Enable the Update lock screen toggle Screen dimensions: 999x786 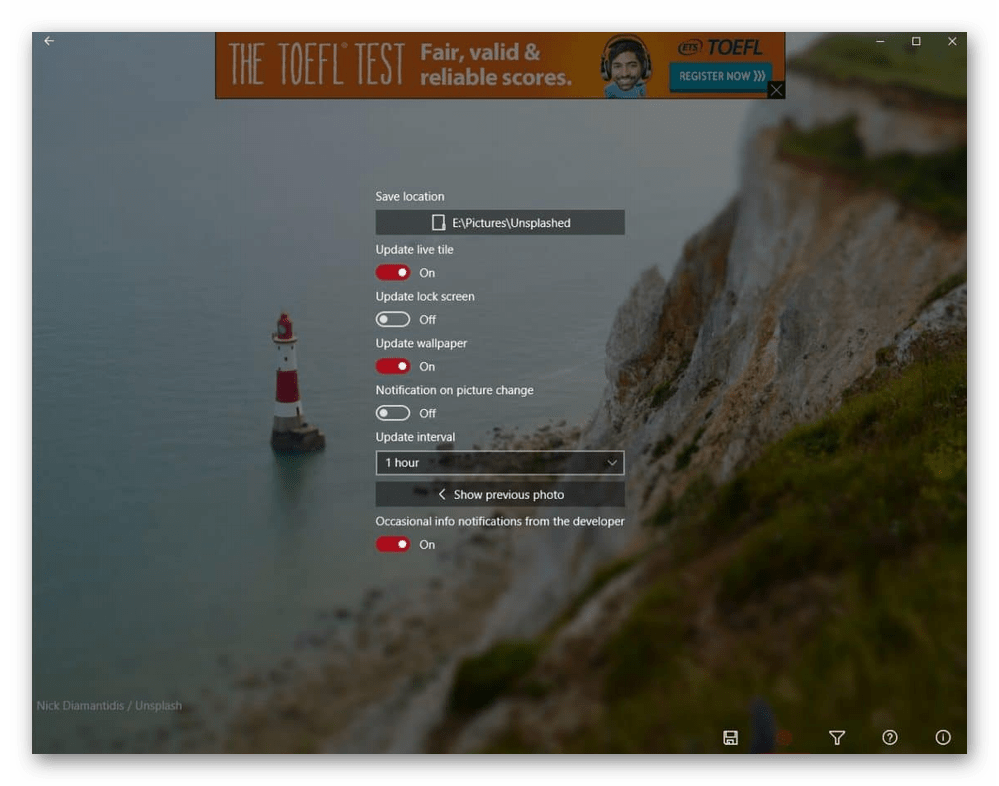coord(393,320)
